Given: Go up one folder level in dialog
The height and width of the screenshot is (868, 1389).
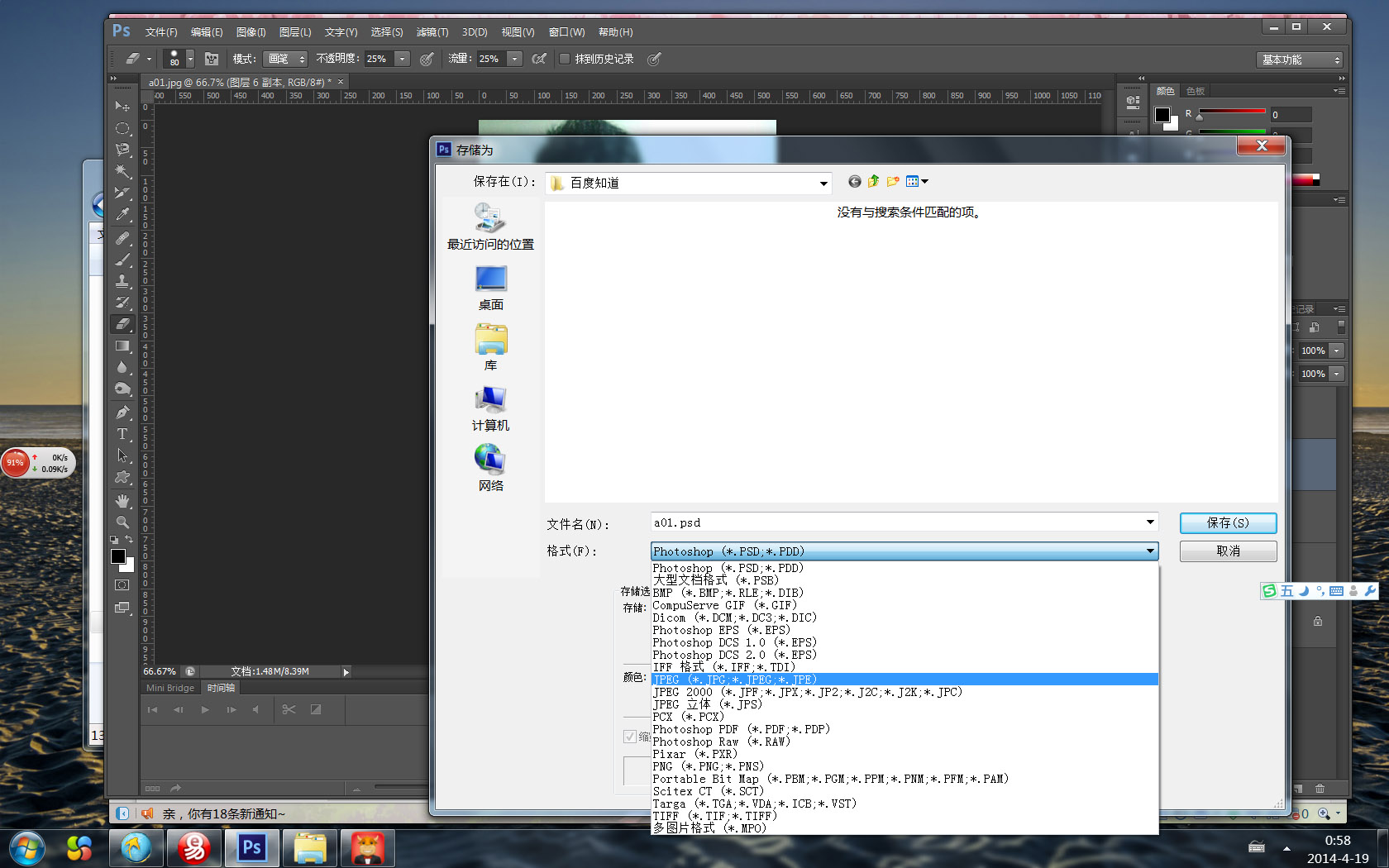Looking at the screenshot, I should [873, 182].
